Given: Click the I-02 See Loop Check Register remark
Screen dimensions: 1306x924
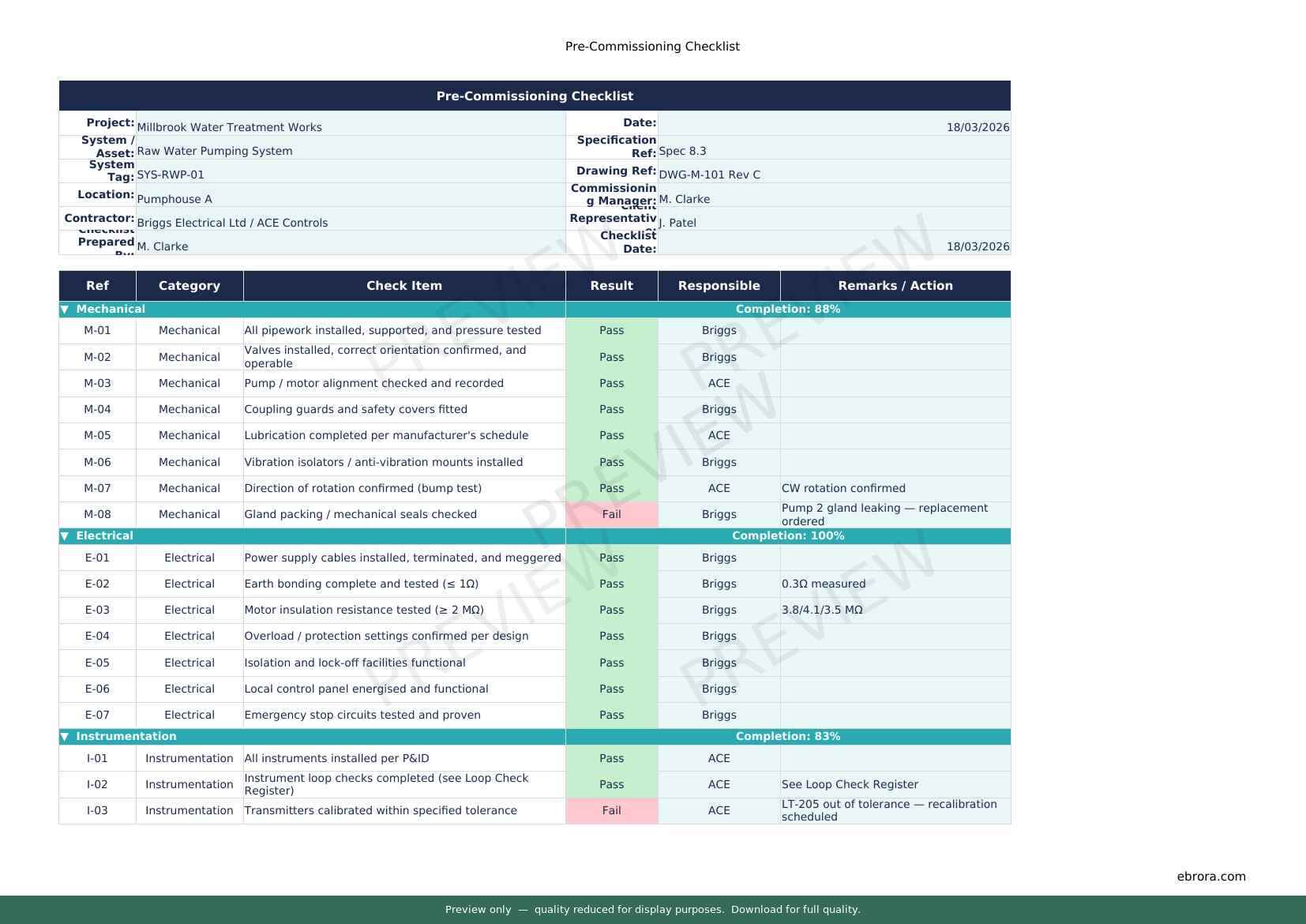Looking at the screenshot, I should click(850, 785).
